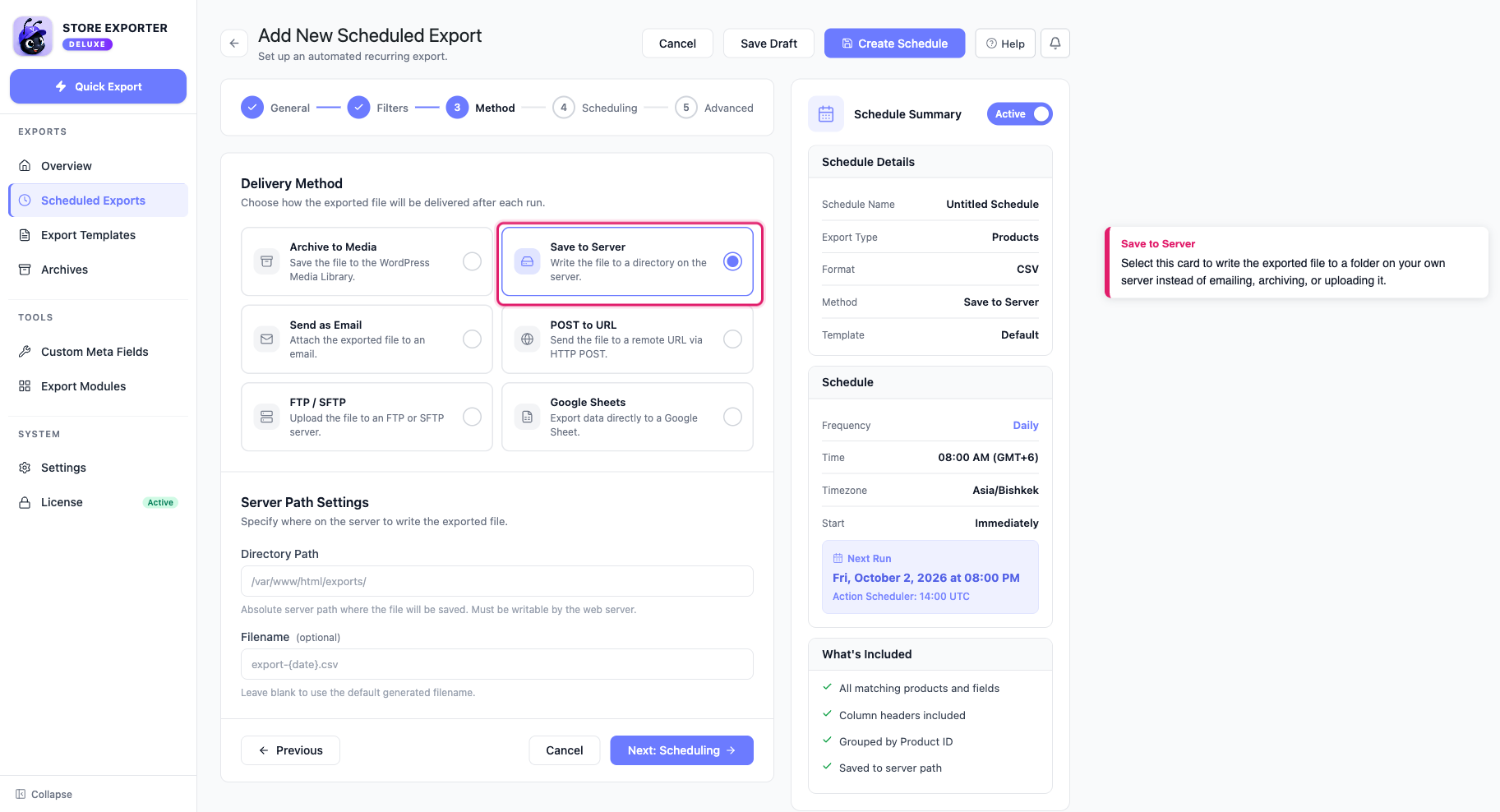Select the Google Sheets radio button
This screenshot has width=1500, height=812.
[732, 417]
